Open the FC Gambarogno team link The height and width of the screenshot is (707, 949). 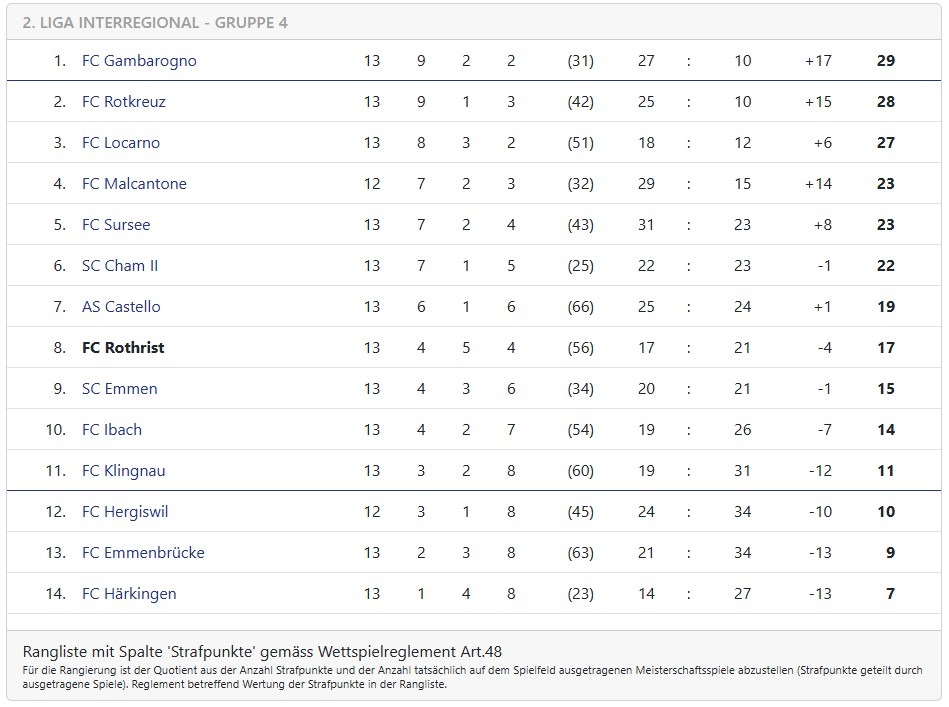[139, 61]
